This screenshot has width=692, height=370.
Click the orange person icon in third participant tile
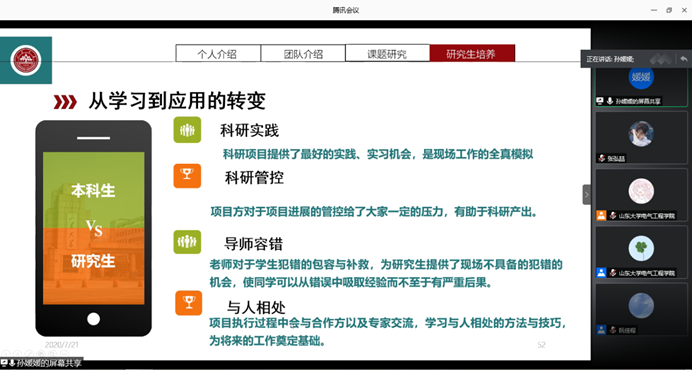[x=601, y=215]
